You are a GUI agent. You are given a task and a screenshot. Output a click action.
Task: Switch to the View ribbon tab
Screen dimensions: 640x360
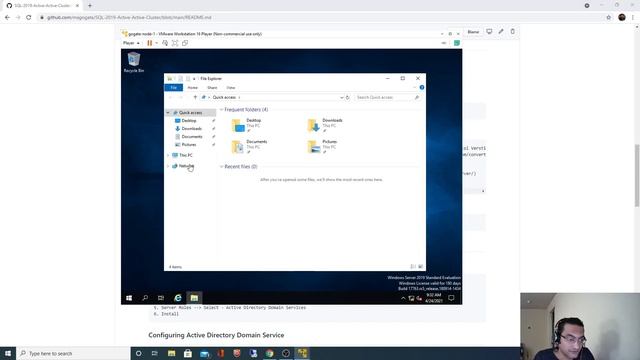(231, 88)
